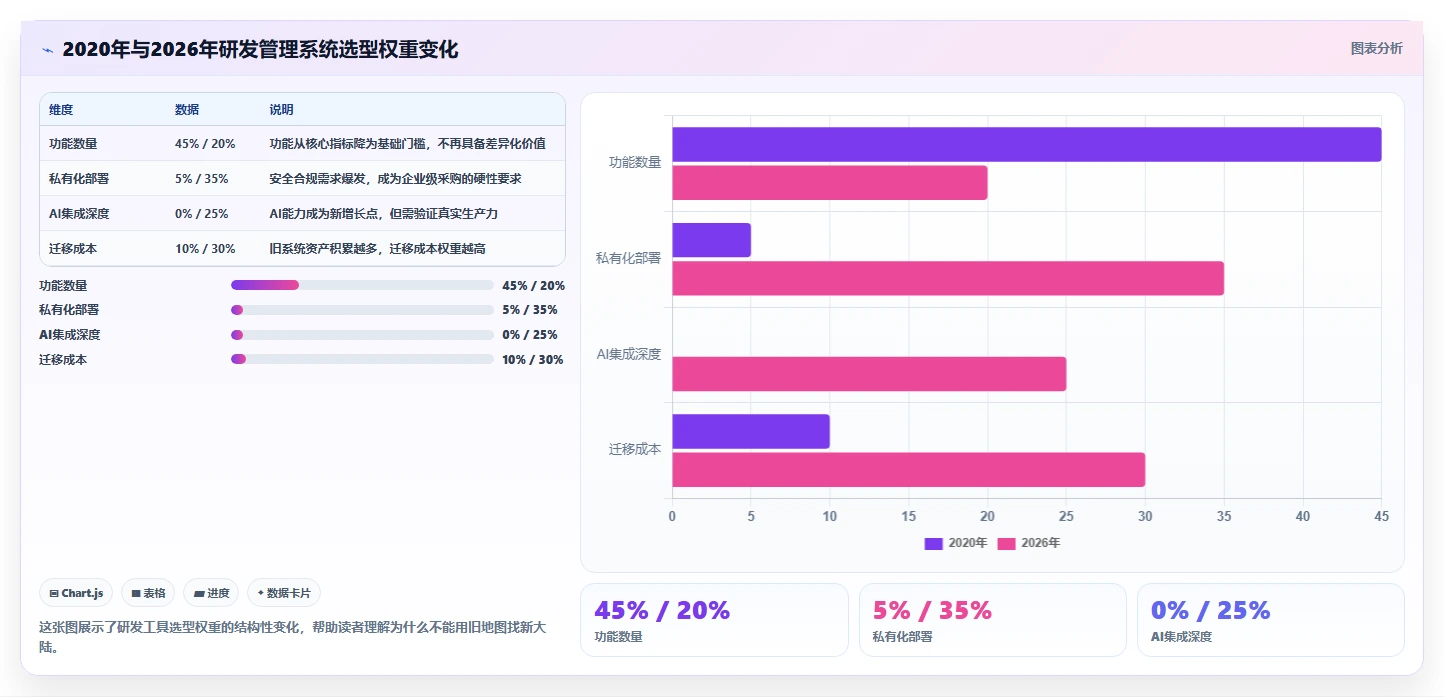The width and height of the screenshot is (1444, 697).
Task: Click the 5% / 35% table data cell
Action: [201, 179]
